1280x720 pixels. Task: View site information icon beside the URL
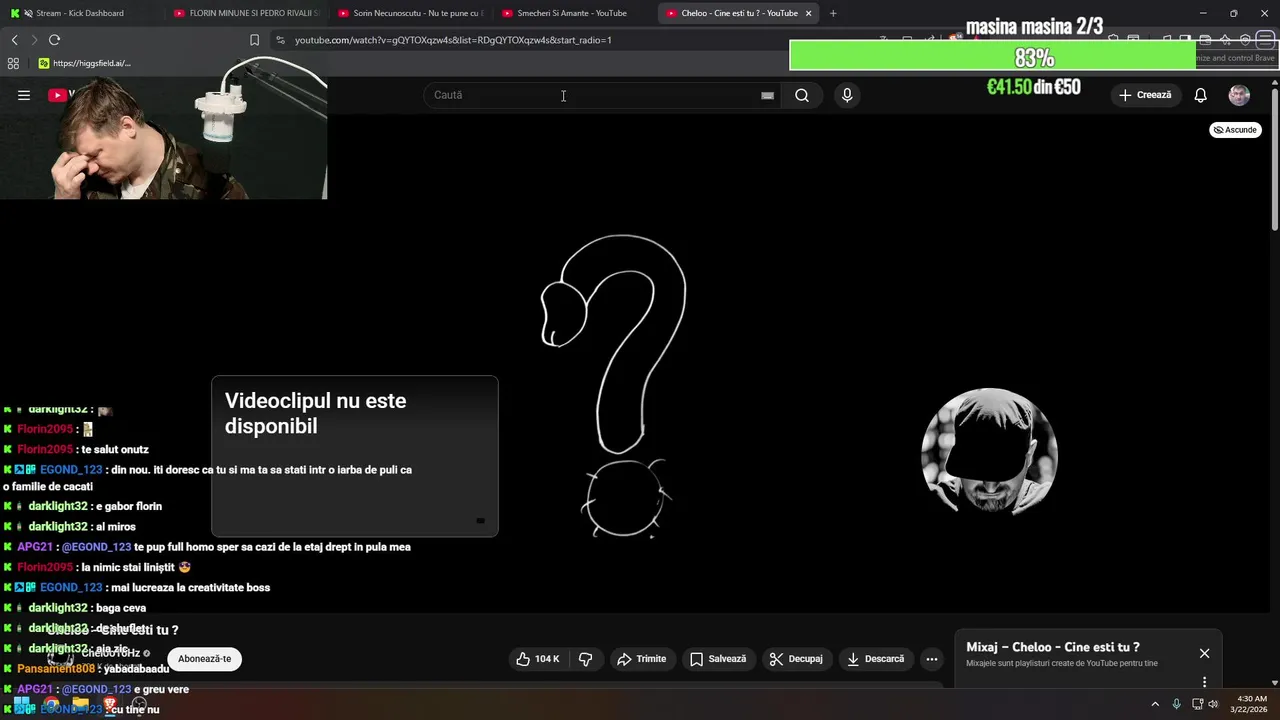point(280,40)
